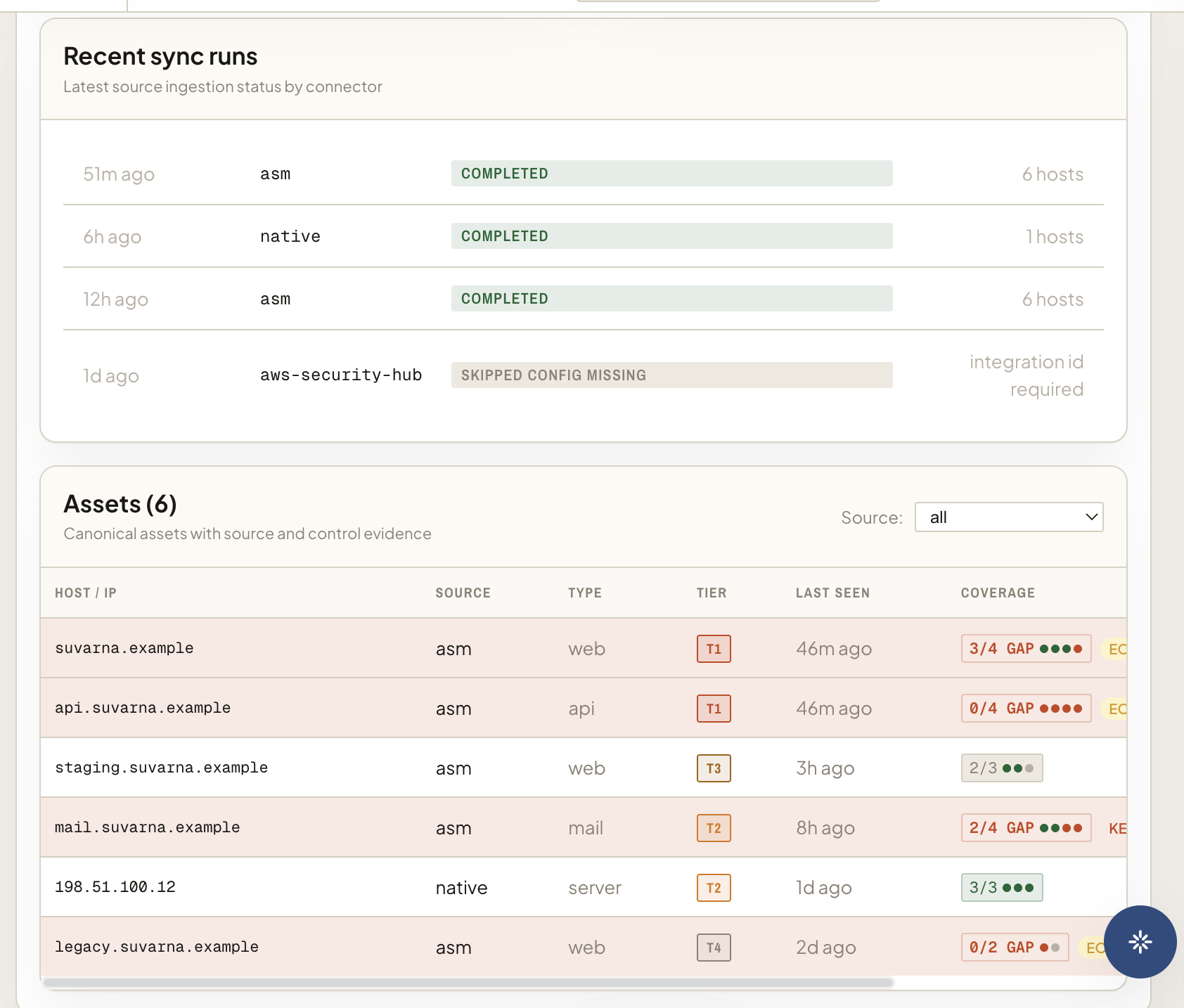1184x1008 pixels.
Task: Click the 3/3 coverage badge
Action: [x=1002, y=887]
